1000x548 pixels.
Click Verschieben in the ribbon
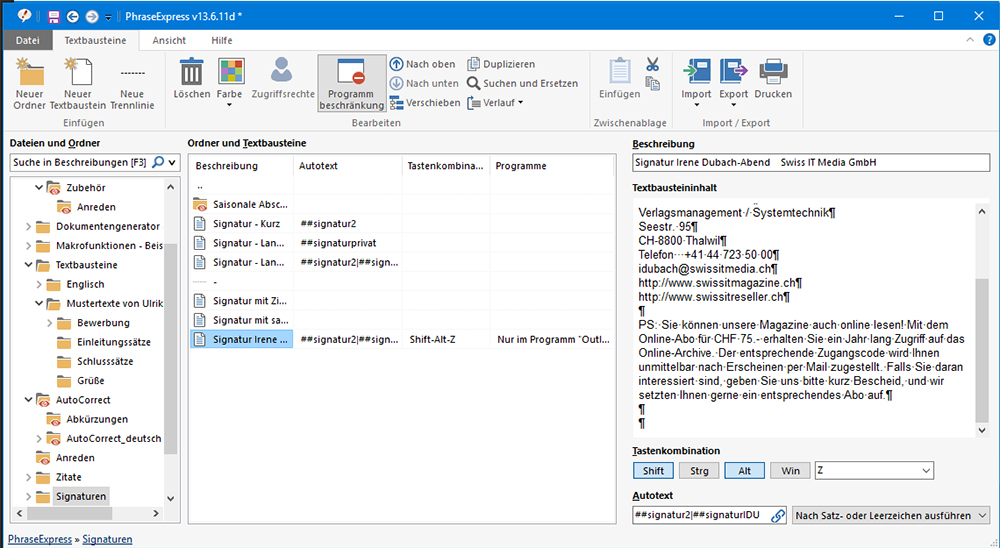(425, 103)
